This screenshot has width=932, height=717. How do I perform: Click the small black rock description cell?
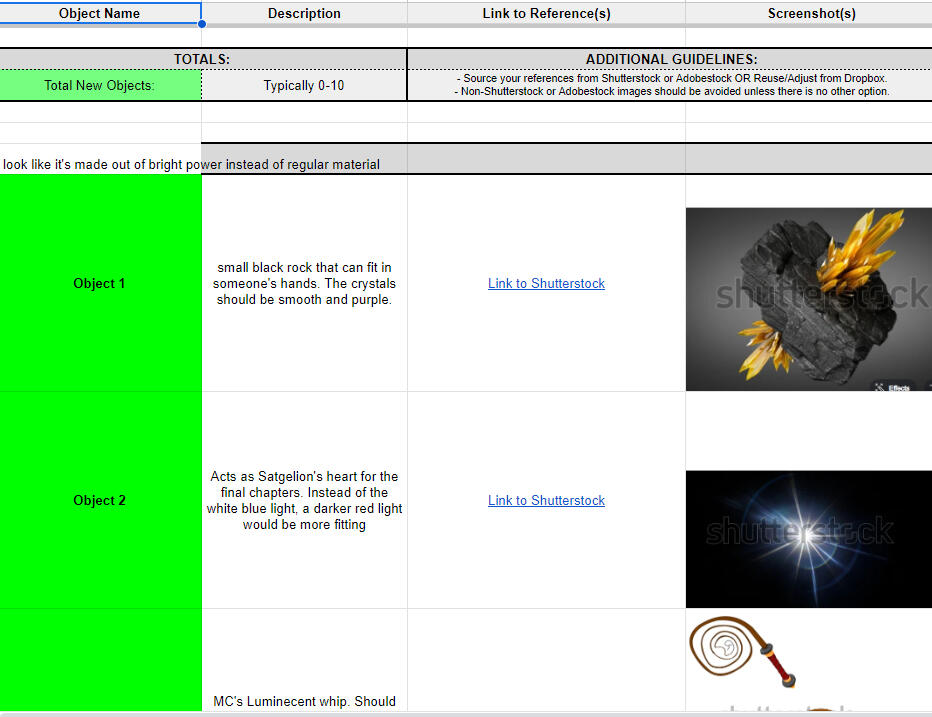pyautogui.click(x=304, y=284)
